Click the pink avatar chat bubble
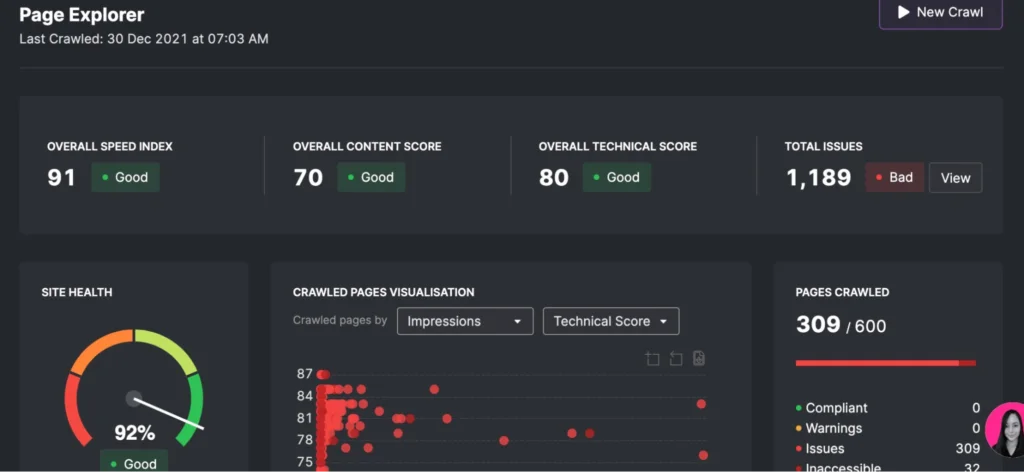Image resolution: width=1024 pixels, height=472 pixels. [x=1003, y=431]
